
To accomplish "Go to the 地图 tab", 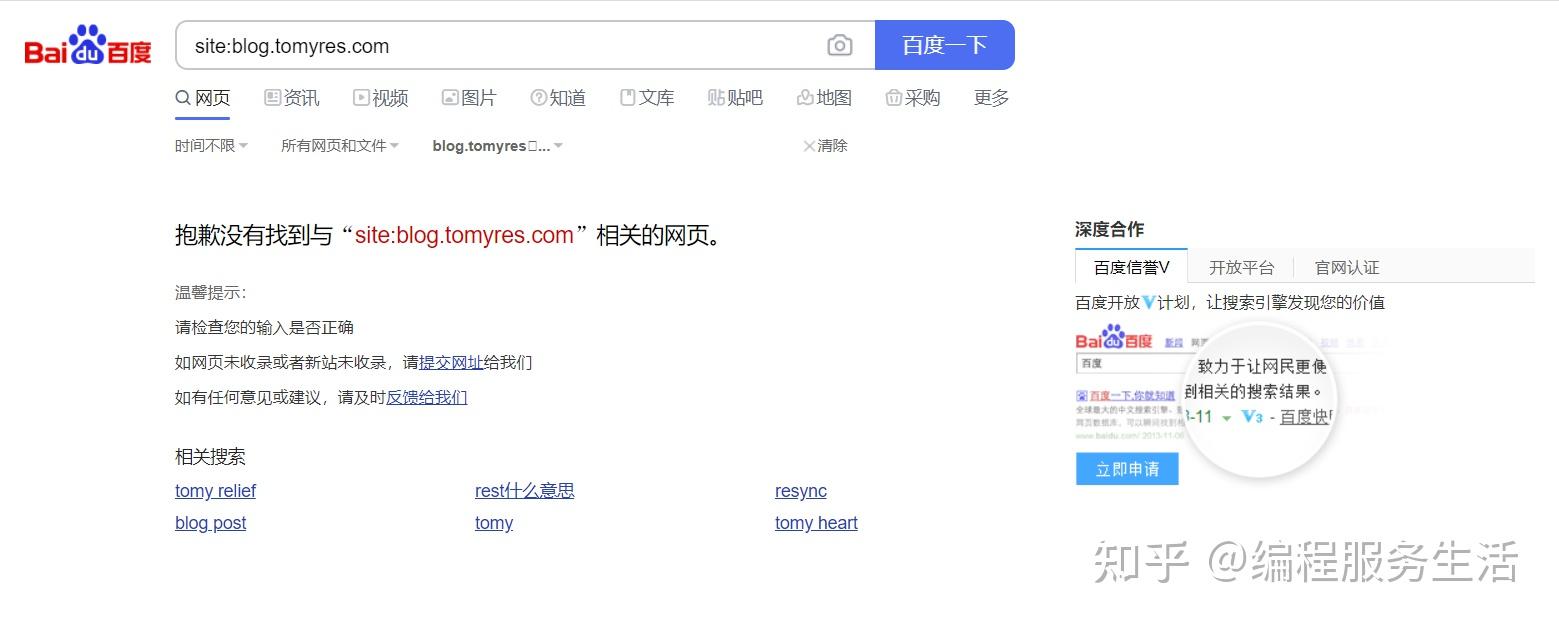I will coord(824,98).
